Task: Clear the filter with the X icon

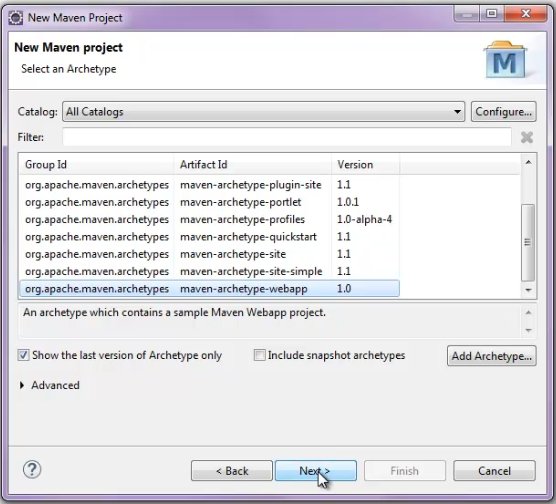Action: [527, 137]
